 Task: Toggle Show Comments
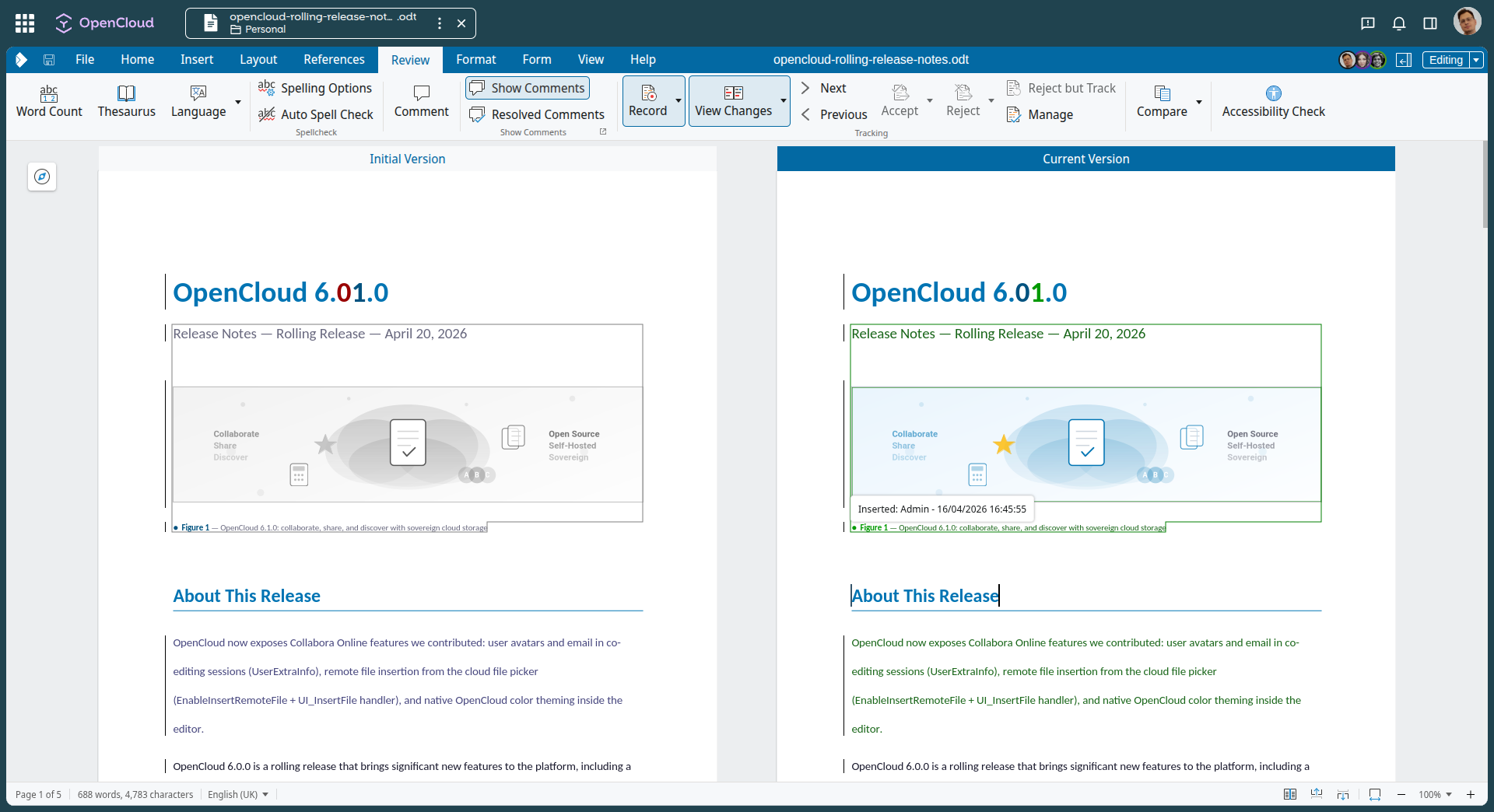click(x=527, y=88)
